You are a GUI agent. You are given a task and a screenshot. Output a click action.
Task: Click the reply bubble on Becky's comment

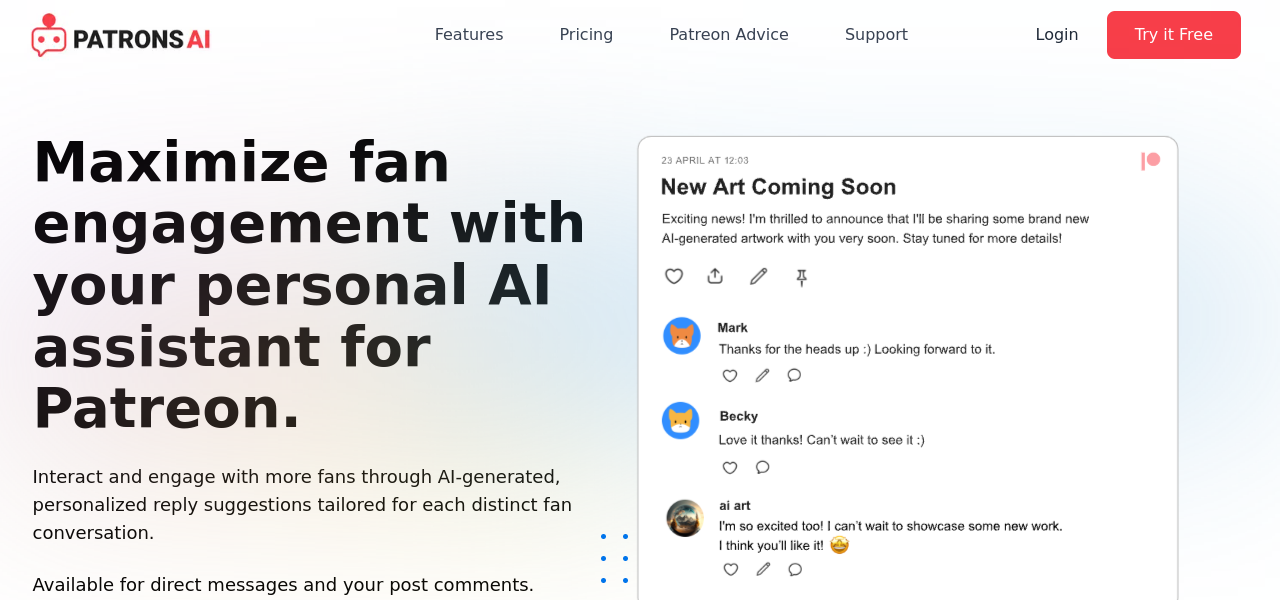click(762, 467)
